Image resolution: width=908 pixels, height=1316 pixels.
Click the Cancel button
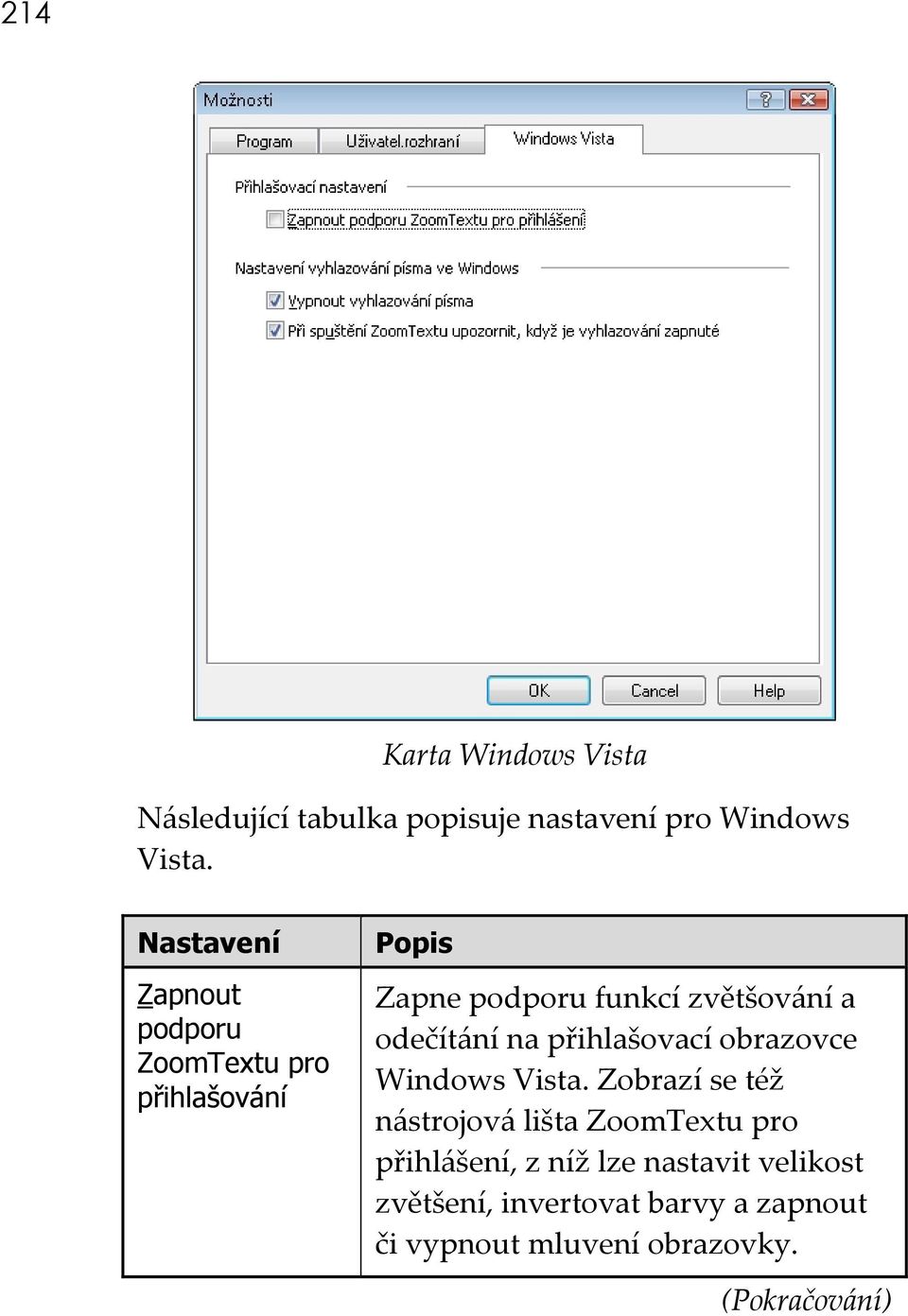pyautogui.click(x=654, y=690)
